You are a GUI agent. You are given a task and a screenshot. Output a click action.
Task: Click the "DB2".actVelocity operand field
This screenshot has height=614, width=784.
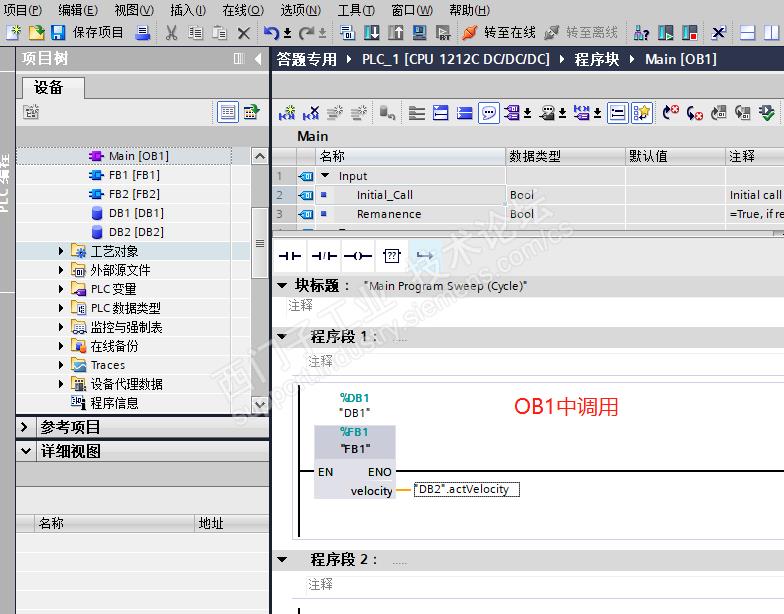click(467, 489)
